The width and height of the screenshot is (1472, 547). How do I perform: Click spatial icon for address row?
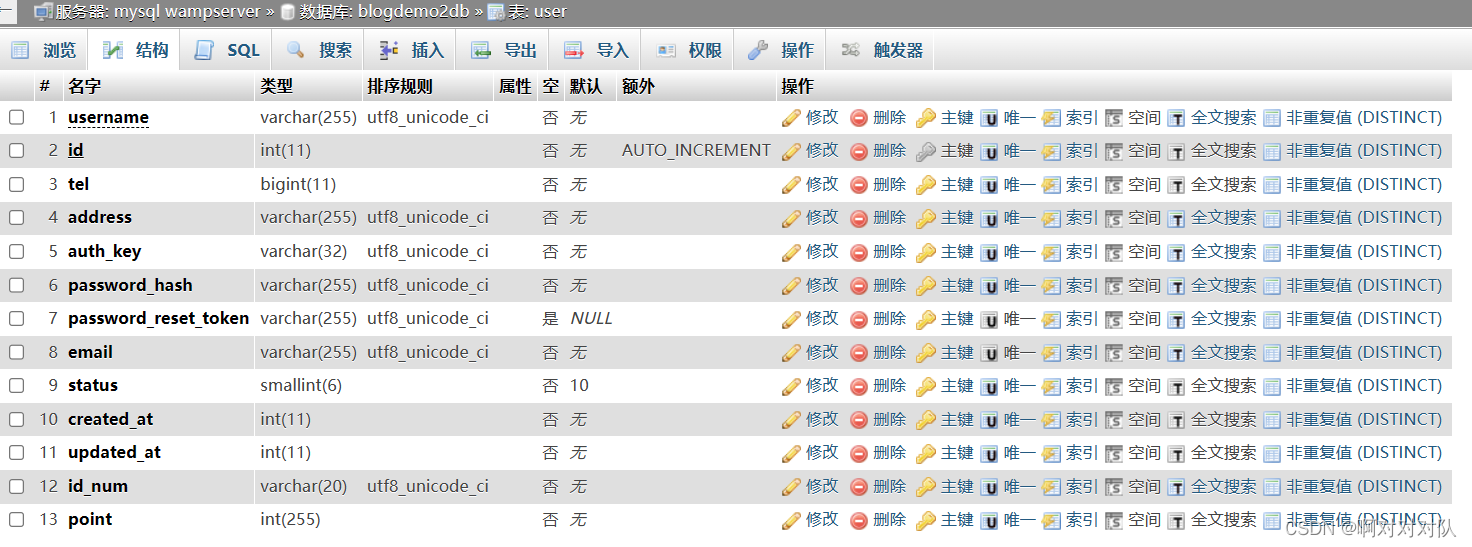point(1114,219)
